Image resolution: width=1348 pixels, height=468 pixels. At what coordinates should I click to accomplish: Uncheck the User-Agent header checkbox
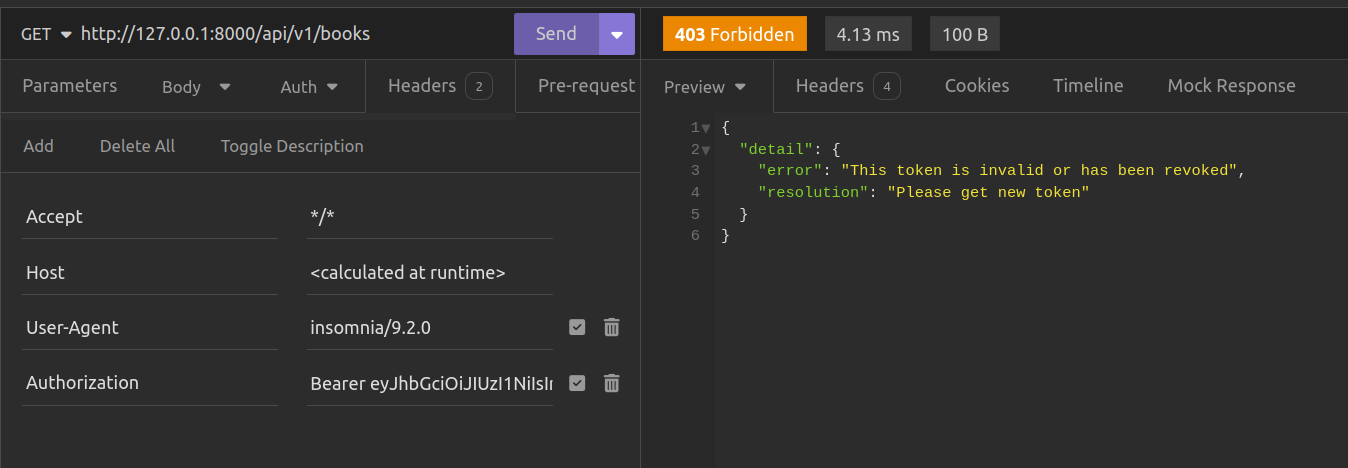pos(577,327)
